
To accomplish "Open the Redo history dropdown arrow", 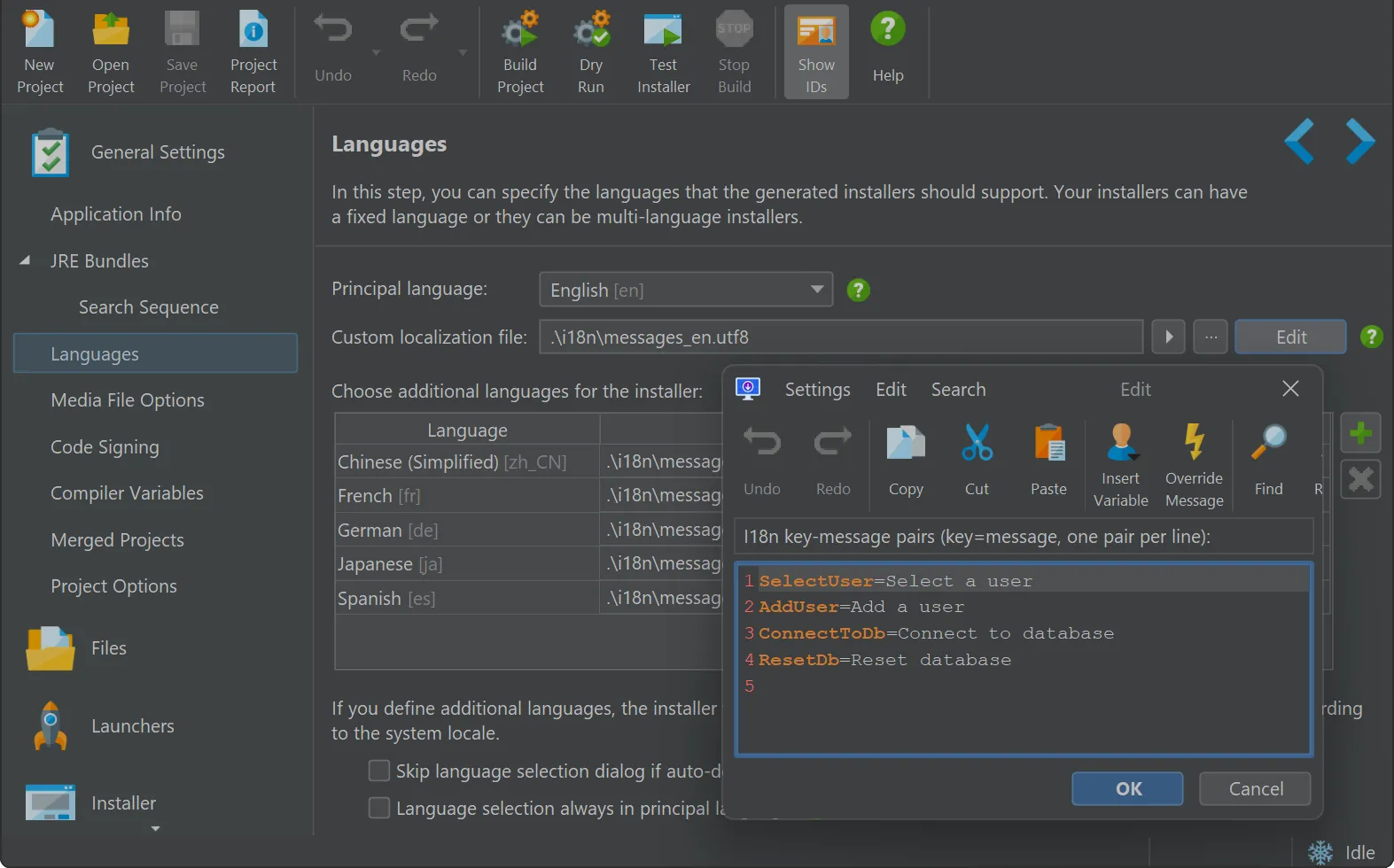I will point(462,53).
